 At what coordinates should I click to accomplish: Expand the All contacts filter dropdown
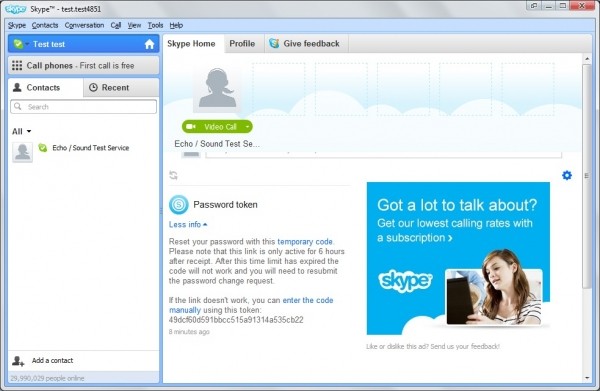21,132
